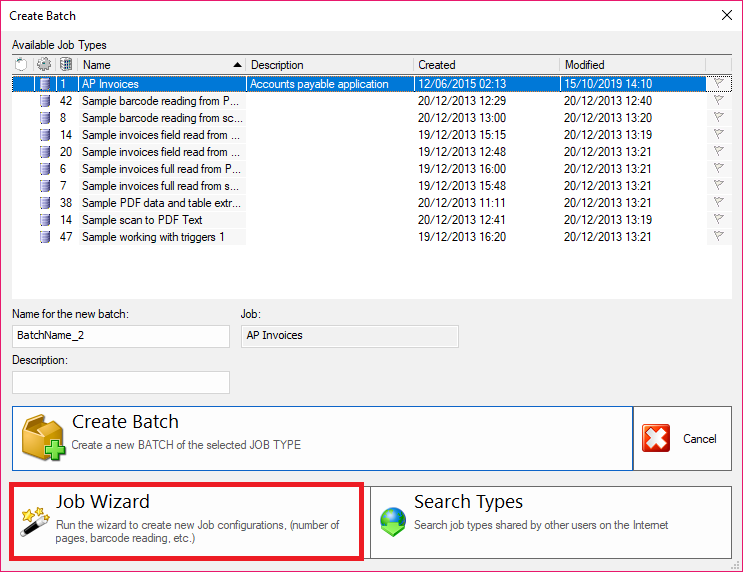743x572 pixels.
Task: Click the Search Types globe icon
Action: click(x=392, y=523)
